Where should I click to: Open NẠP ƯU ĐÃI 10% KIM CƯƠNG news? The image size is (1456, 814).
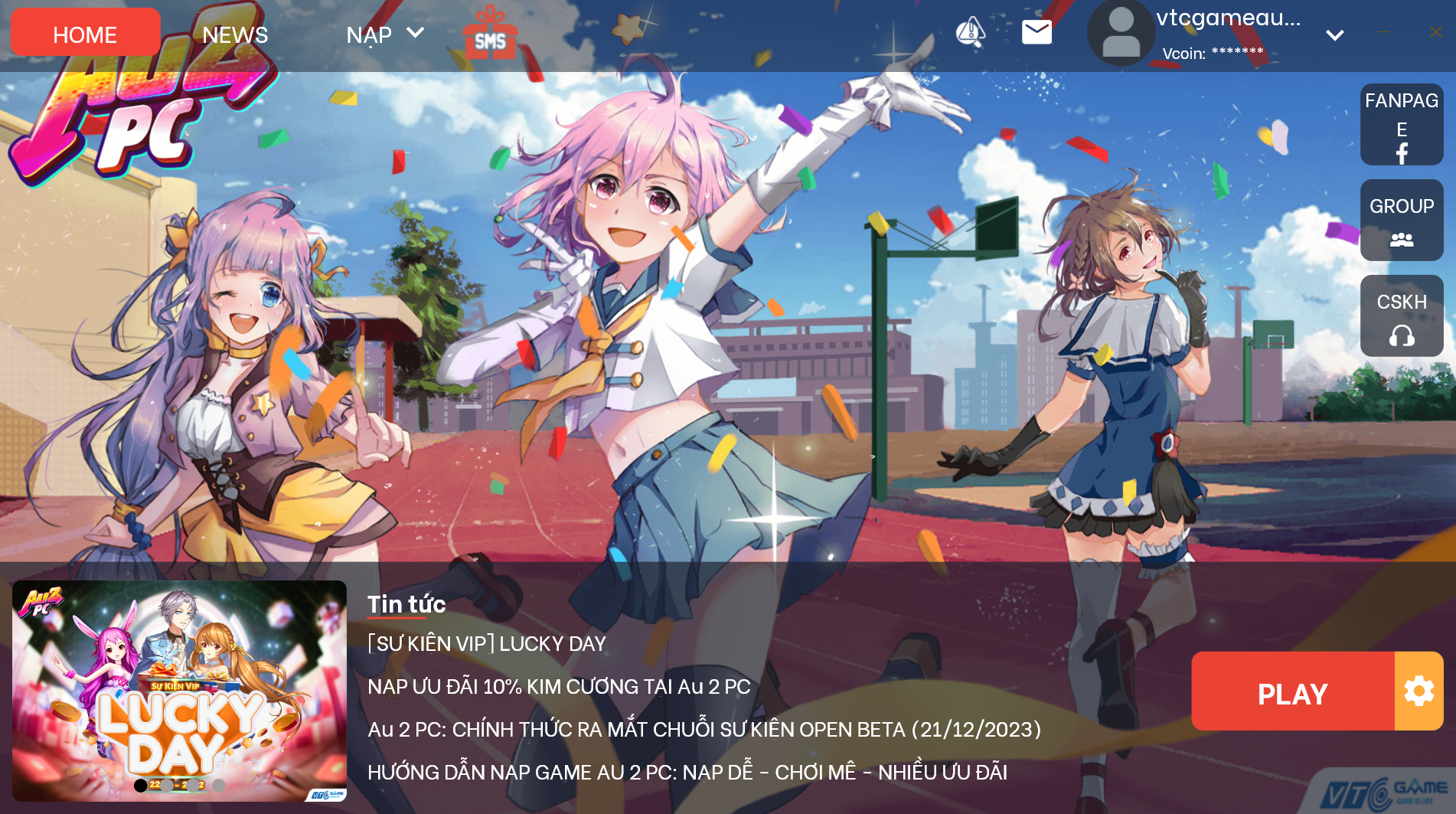(559, 686)
